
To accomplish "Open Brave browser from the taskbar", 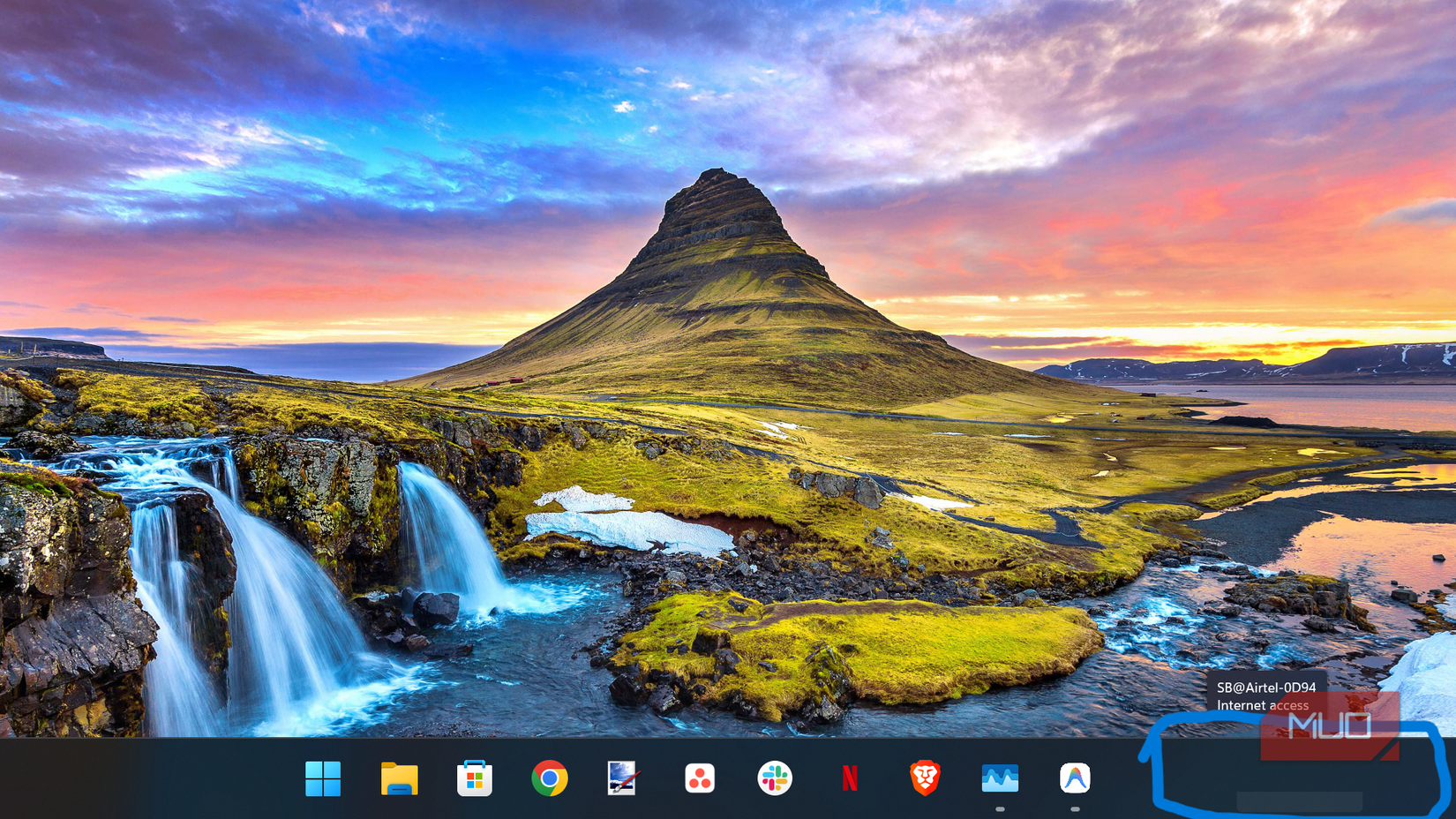I will pyautogui.click(x=925, y=778).
